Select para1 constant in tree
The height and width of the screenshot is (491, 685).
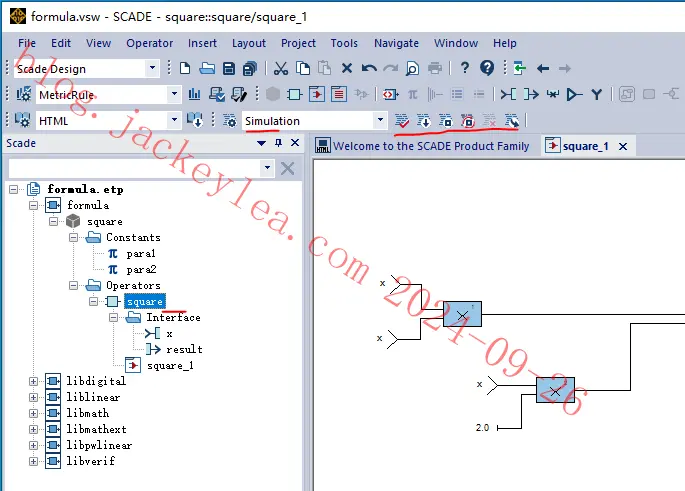pyautogui.click(x=141, y=254)
